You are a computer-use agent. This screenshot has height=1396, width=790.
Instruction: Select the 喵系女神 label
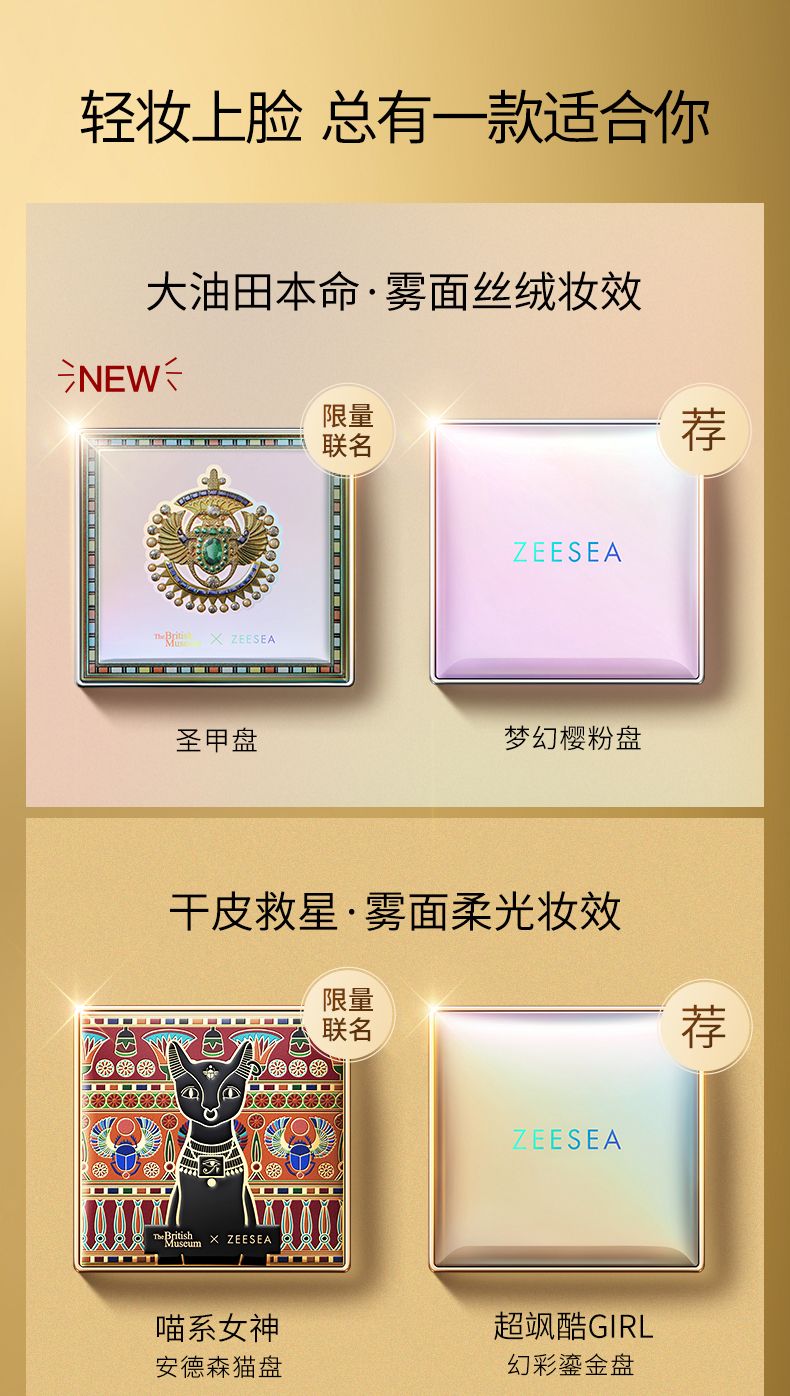point(217,1327)
